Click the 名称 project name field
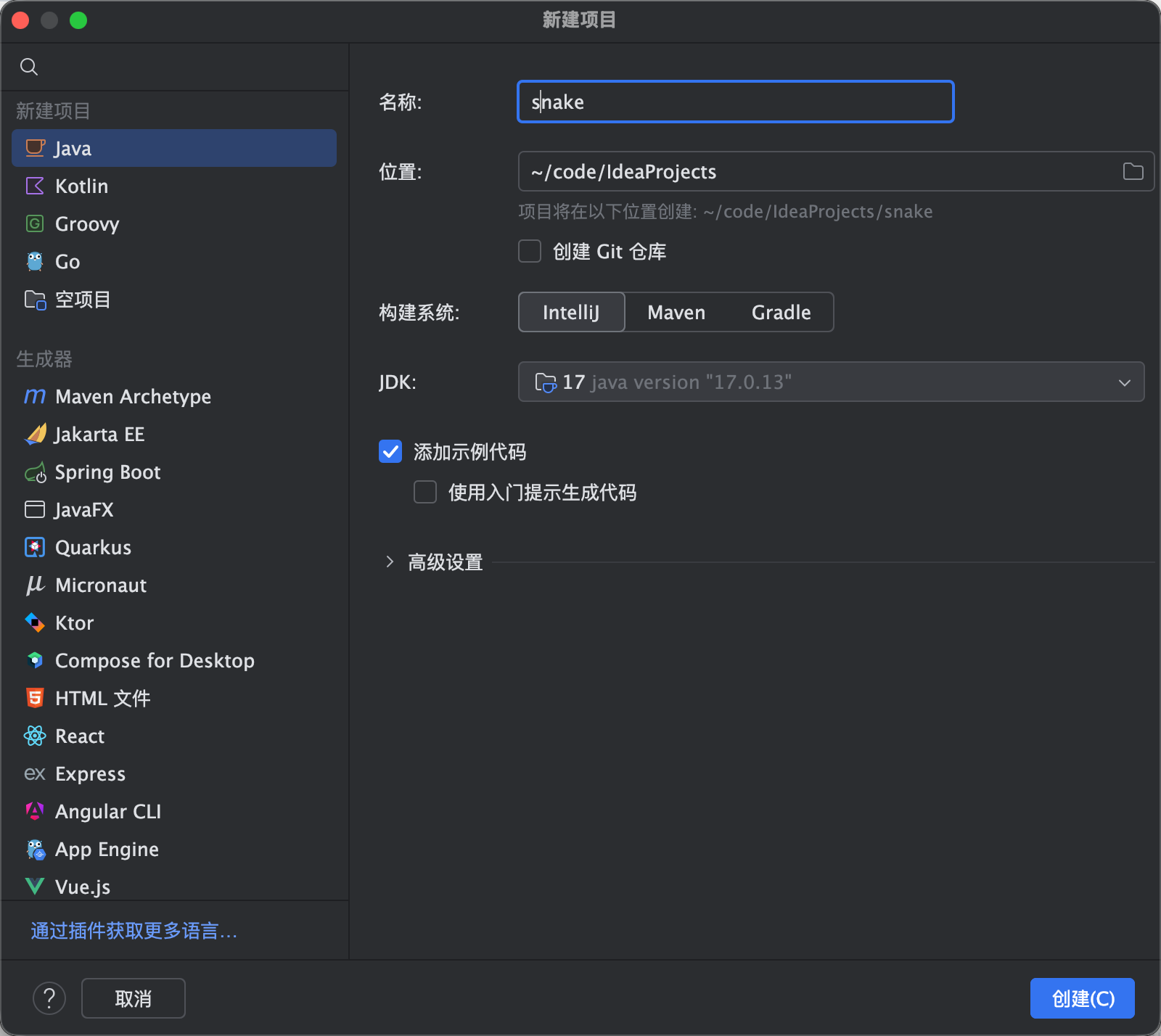Image resolution: width=1161 pixels, height=1036 pixels. coord(736,102)
